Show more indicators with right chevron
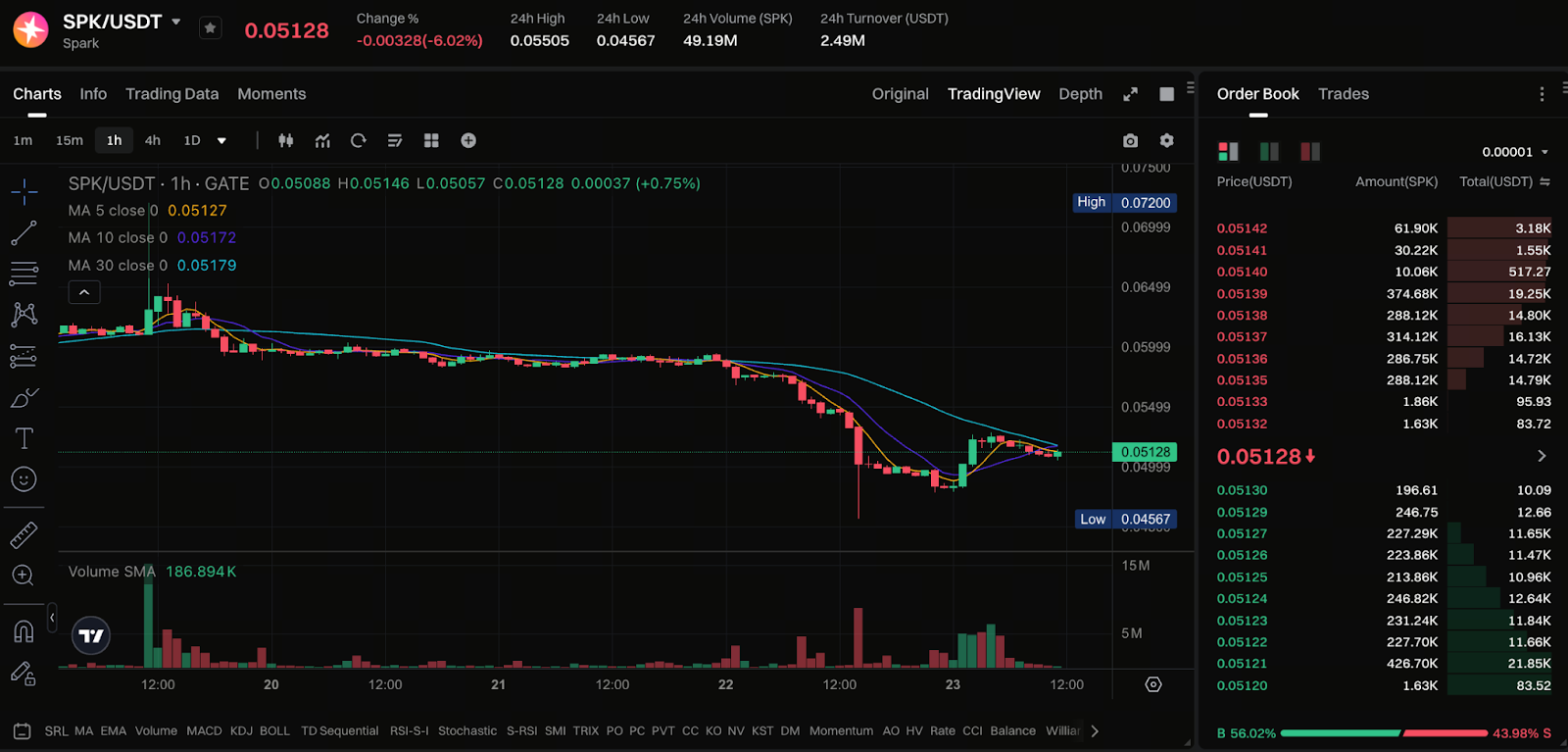Viewport: 1568px width, 752px height. pyautogui.click(x=1095, y=730)
